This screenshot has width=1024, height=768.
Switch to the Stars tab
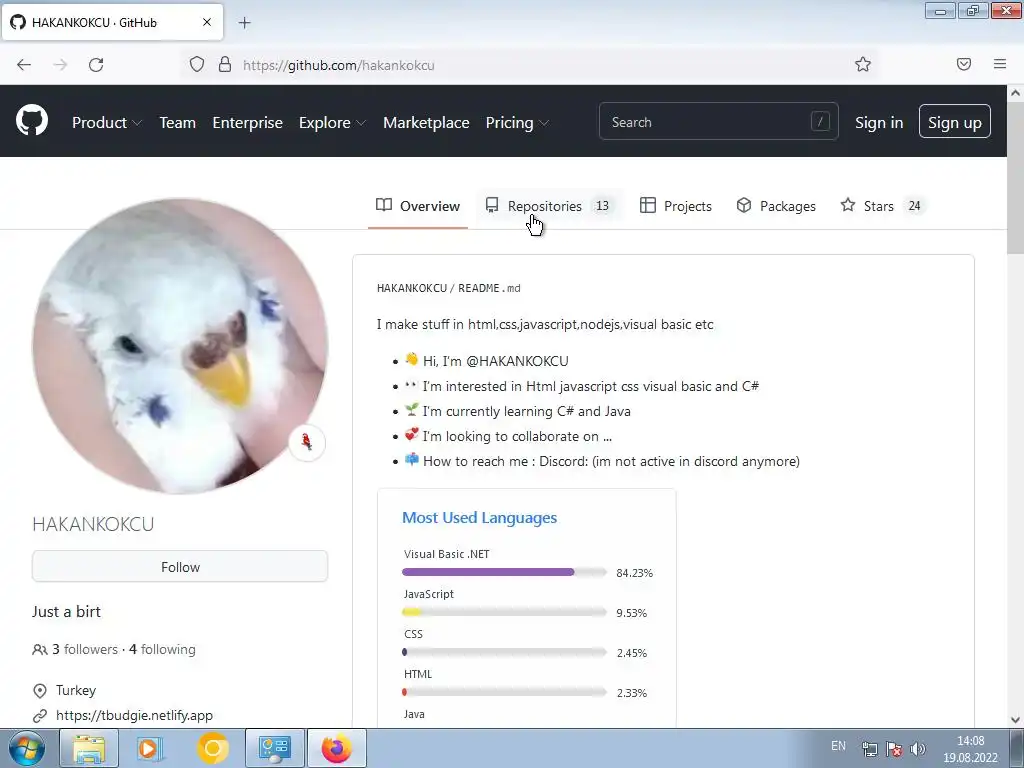click(882, 206)
